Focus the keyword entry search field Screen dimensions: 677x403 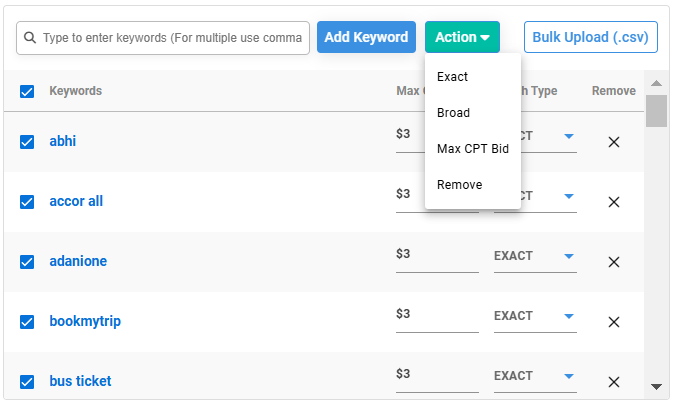pos(172,38)
